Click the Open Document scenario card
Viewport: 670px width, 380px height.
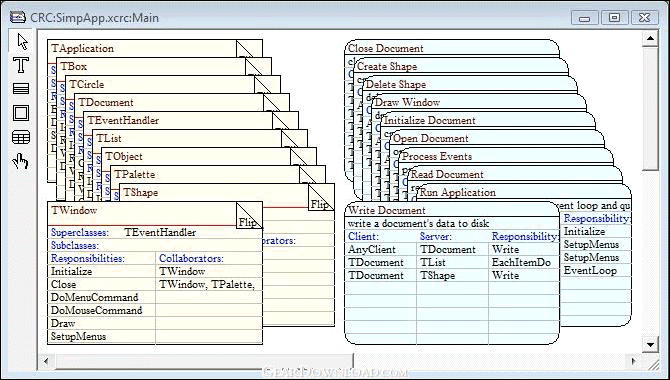431,138
